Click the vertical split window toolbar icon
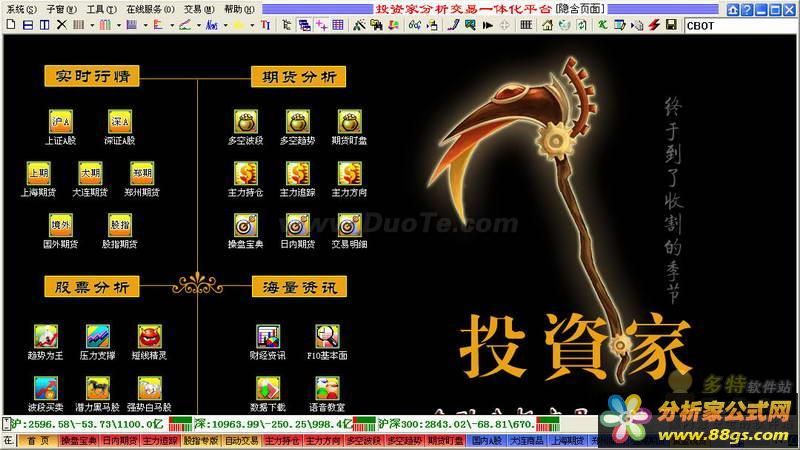800x450 pixels. [45, 24]
